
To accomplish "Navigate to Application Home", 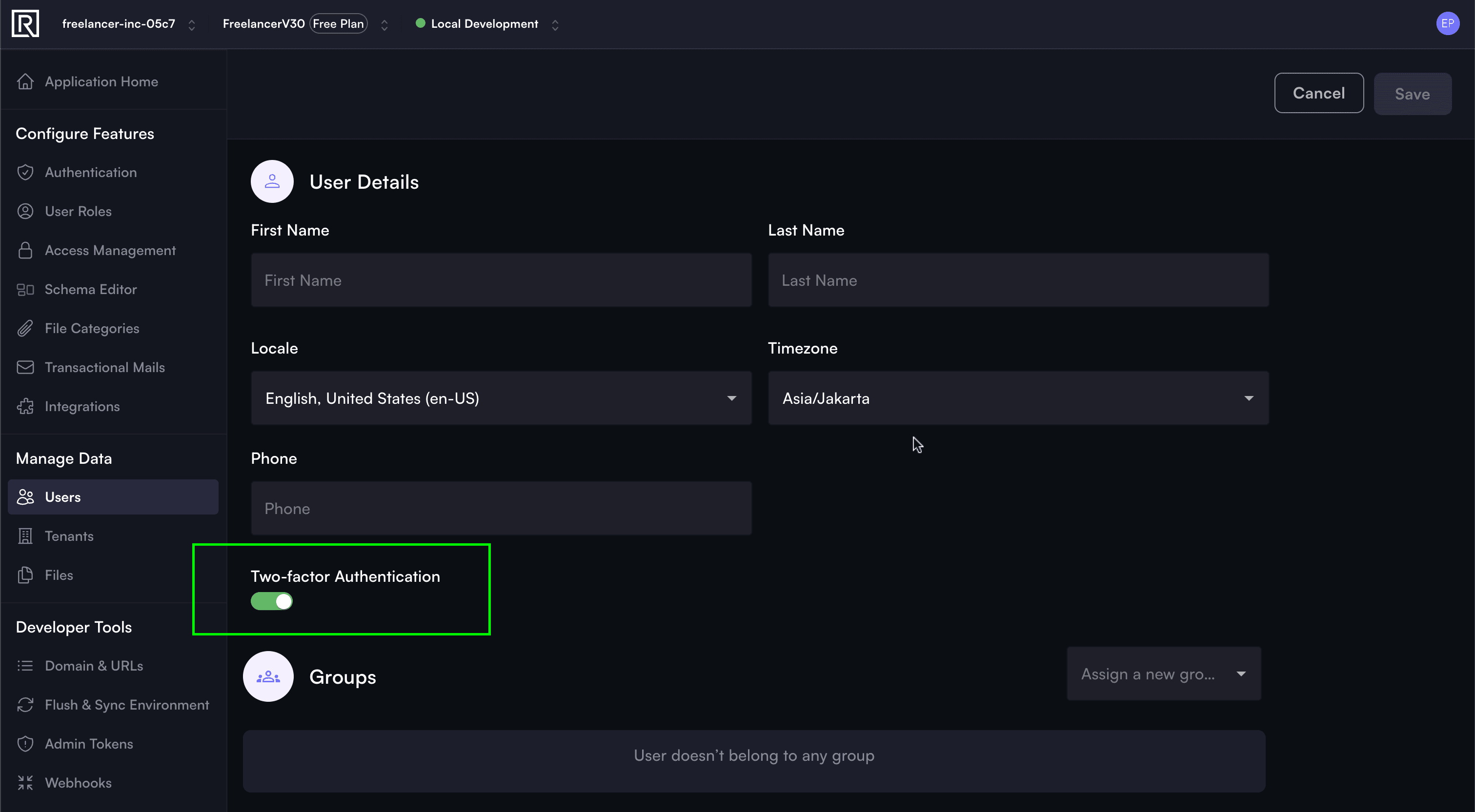I will [101, 81].
